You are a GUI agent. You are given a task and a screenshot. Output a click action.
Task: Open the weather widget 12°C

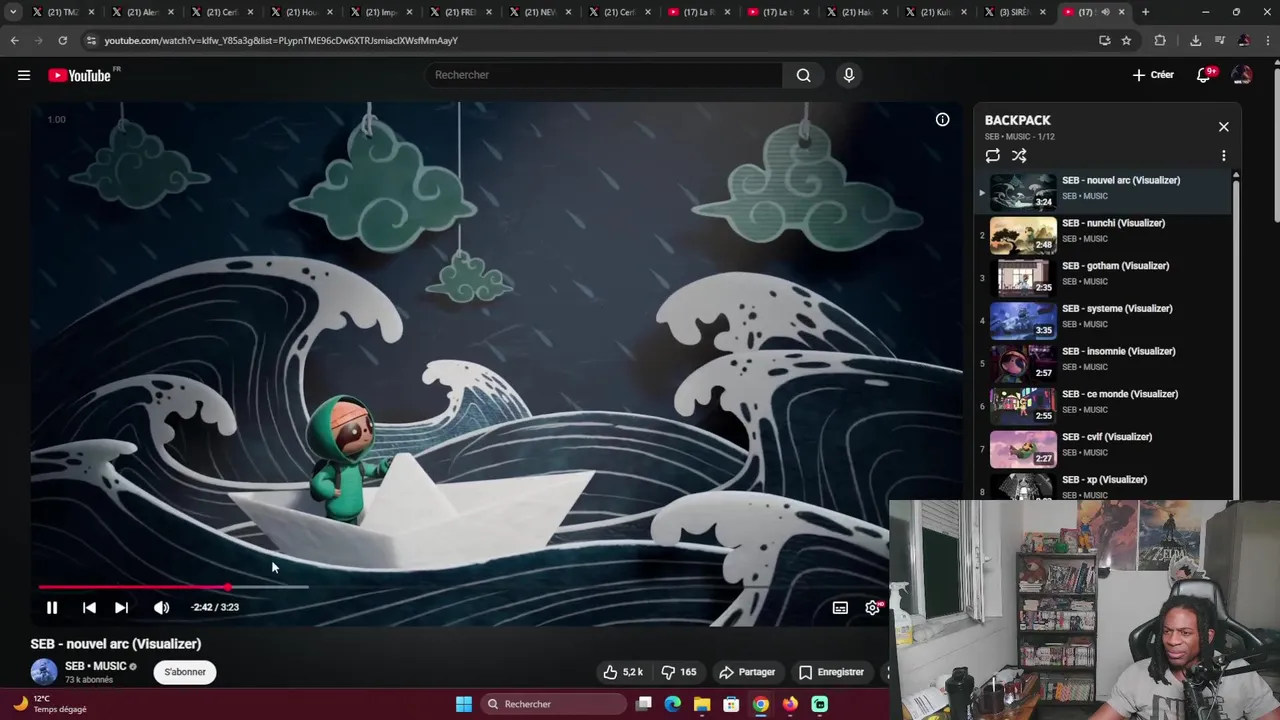tap(50, 704)
